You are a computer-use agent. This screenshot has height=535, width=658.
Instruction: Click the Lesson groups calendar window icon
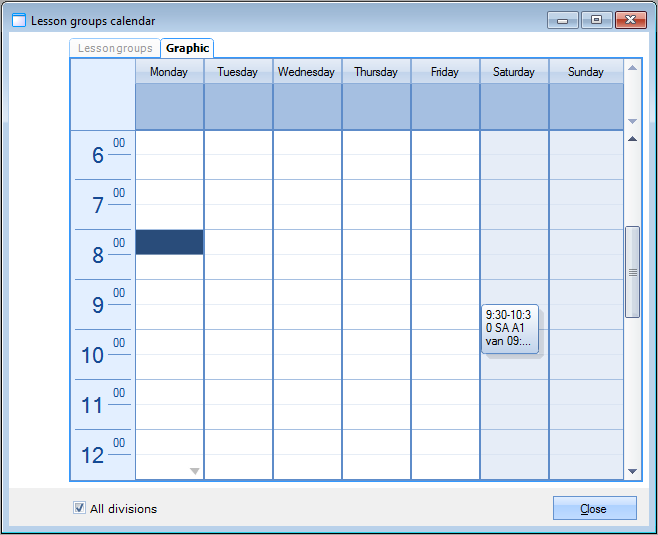click(x=19, y=20)
